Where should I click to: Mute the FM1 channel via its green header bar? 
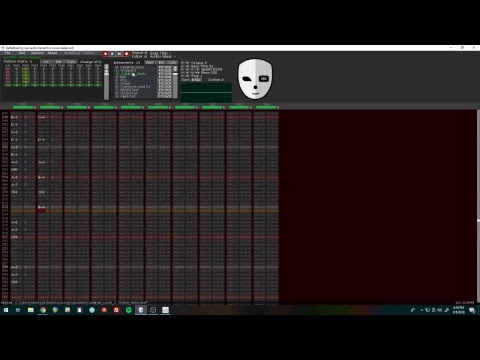coord(23,107)
